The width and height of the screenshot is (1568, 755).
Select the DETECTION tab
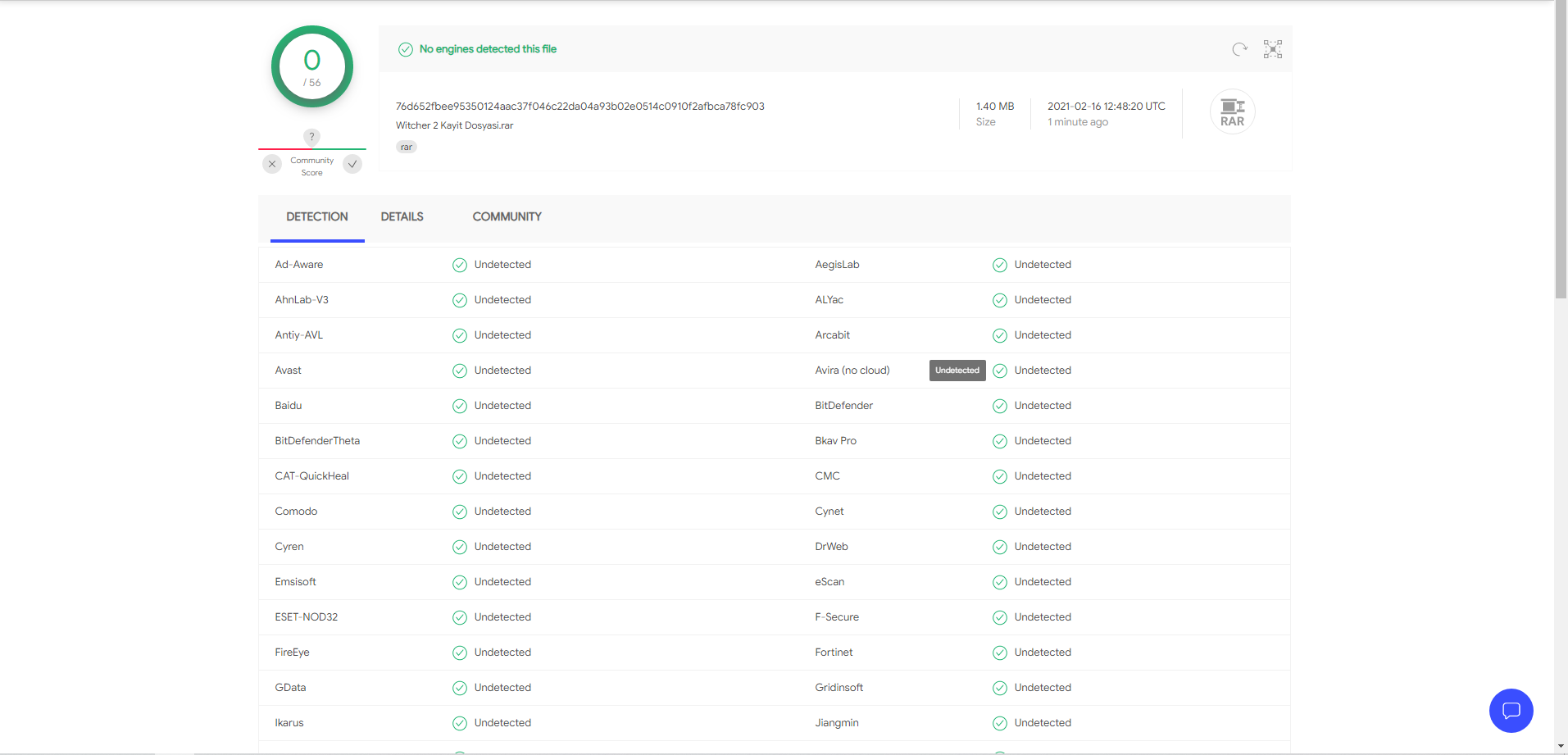coord(317,217)
